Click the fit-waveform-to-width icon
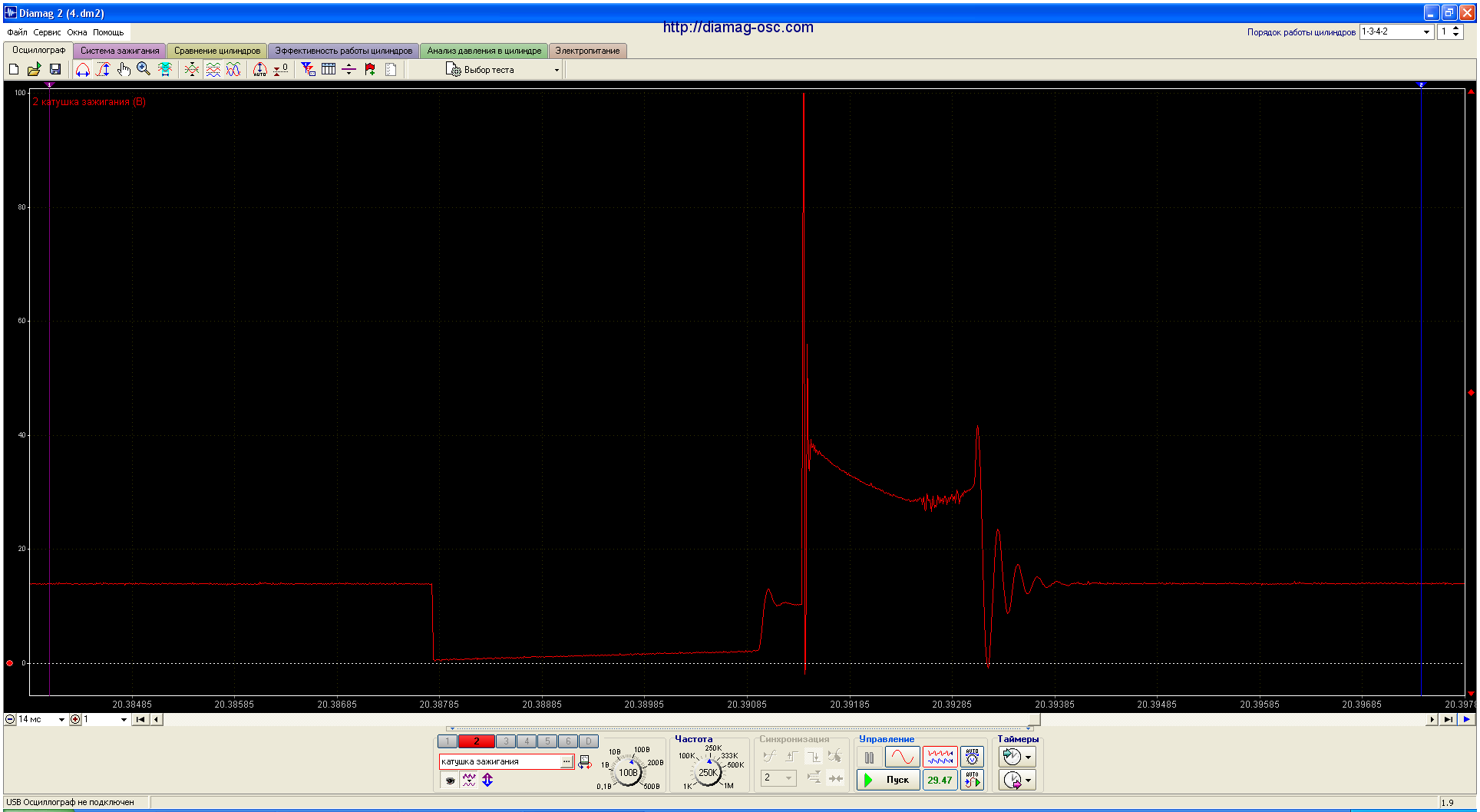The width and height of the screenshot is (1480, 812). 165,69
